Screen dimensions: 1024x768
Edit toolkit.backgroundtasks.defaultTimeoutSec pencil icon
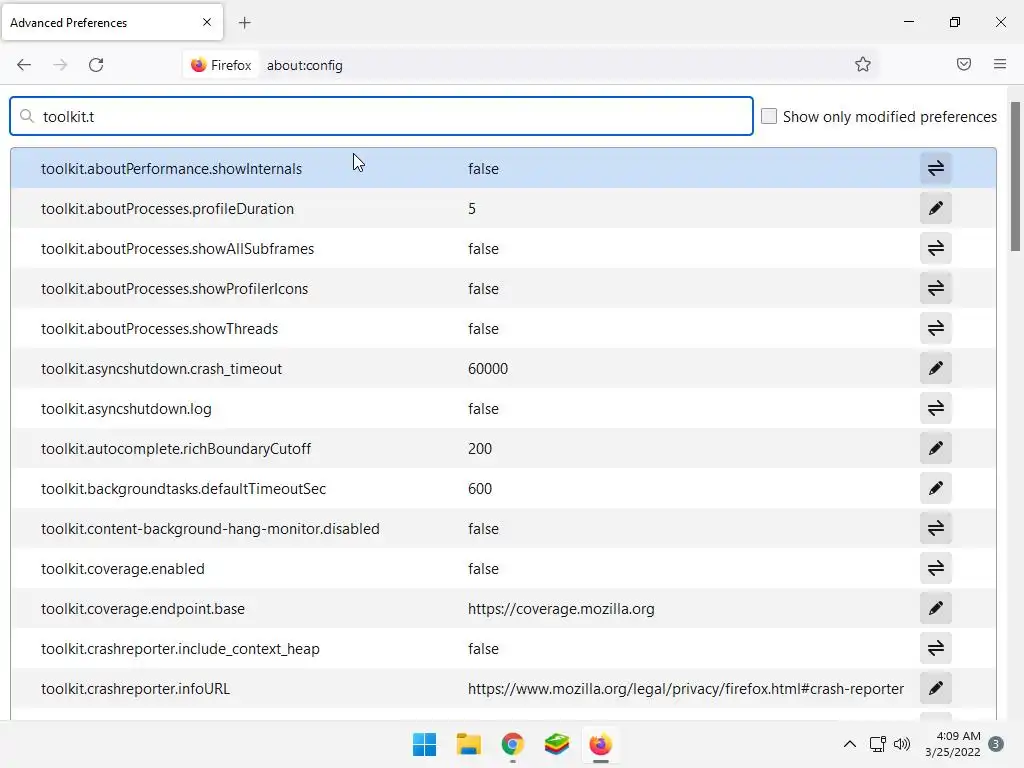(x=935, y=488)
